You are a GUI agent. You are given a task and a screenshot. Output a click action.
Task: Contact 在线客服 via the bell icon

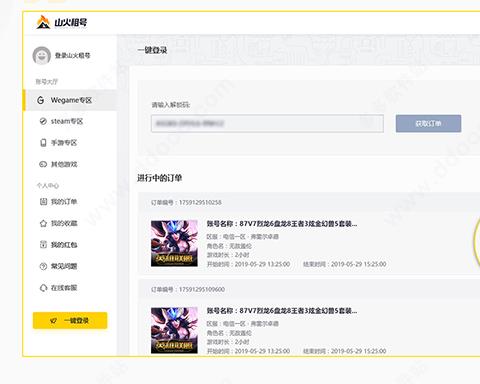click(43, 288)
